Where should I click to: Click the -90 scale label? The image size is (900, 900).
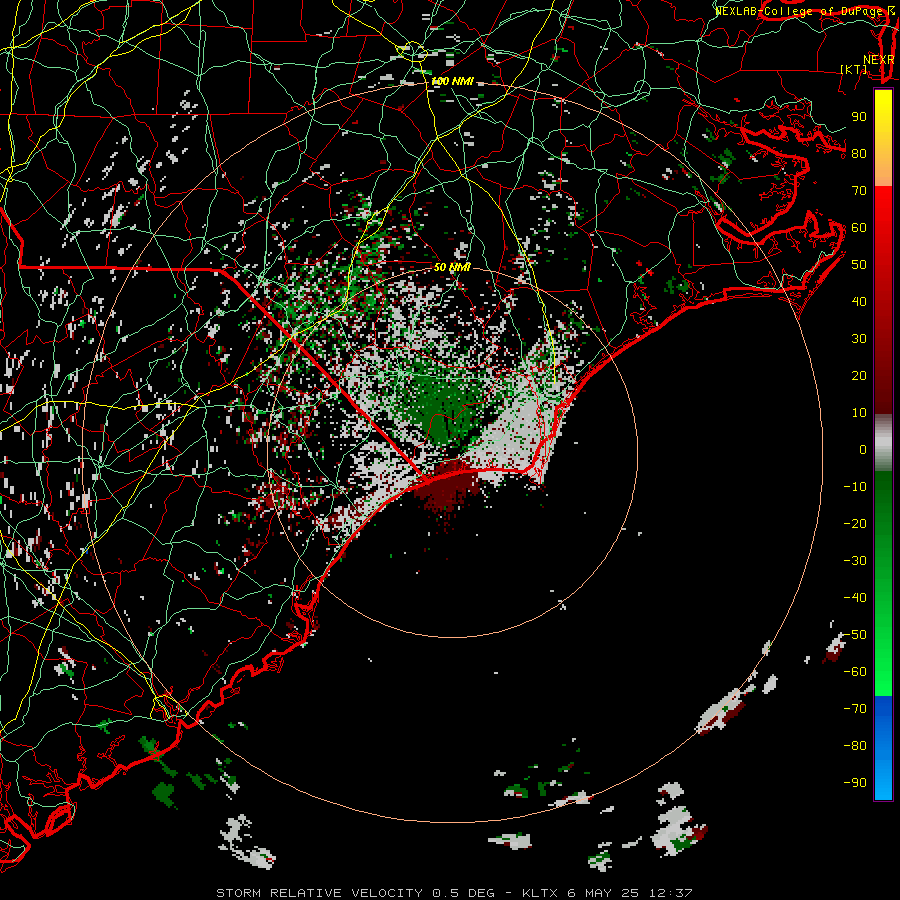[855, 783]
